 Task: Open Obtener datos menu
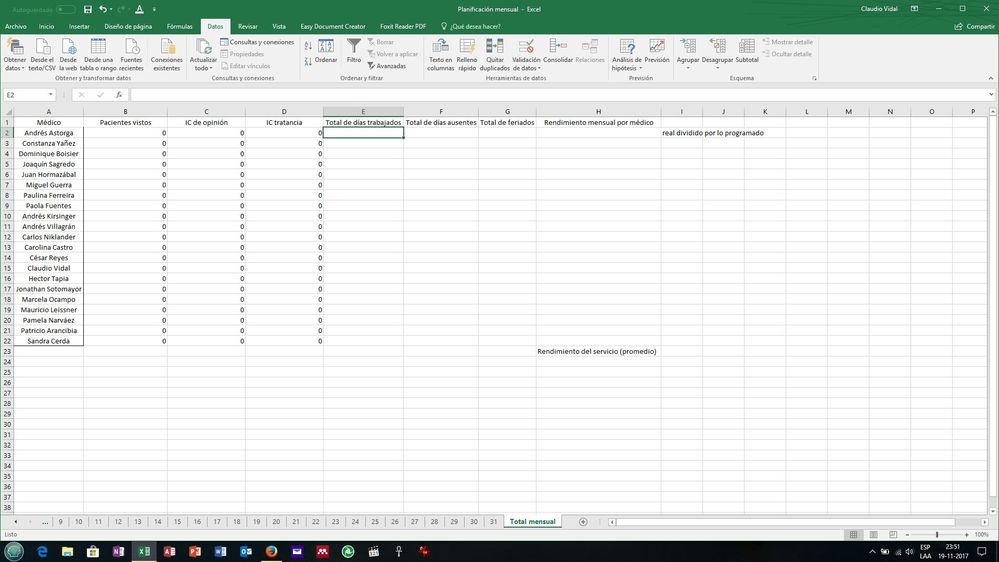pyautogui.click(x=15, y=55)
